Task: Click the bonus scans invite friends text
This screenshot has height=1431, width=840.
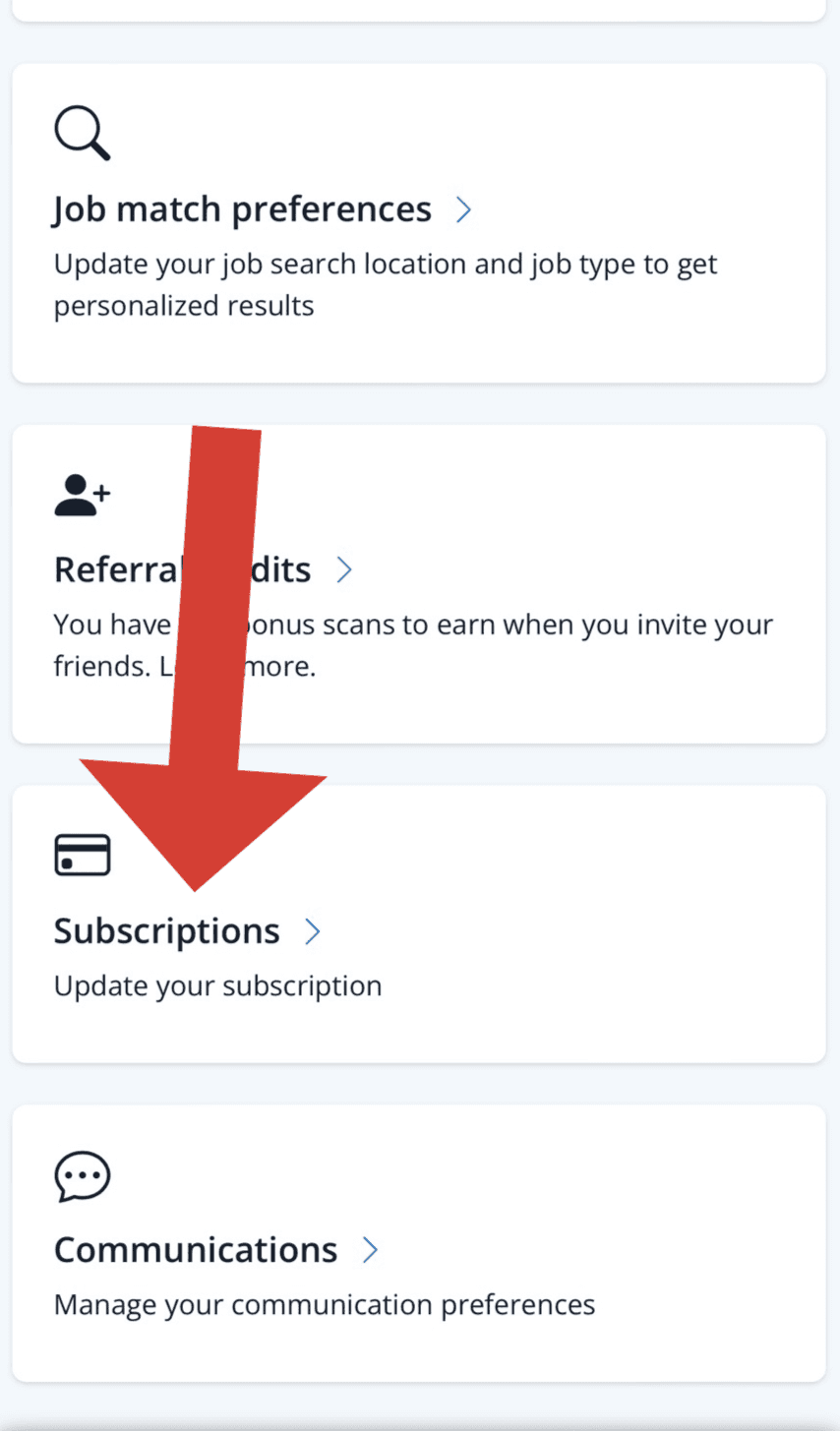Action: pos(492,625)
